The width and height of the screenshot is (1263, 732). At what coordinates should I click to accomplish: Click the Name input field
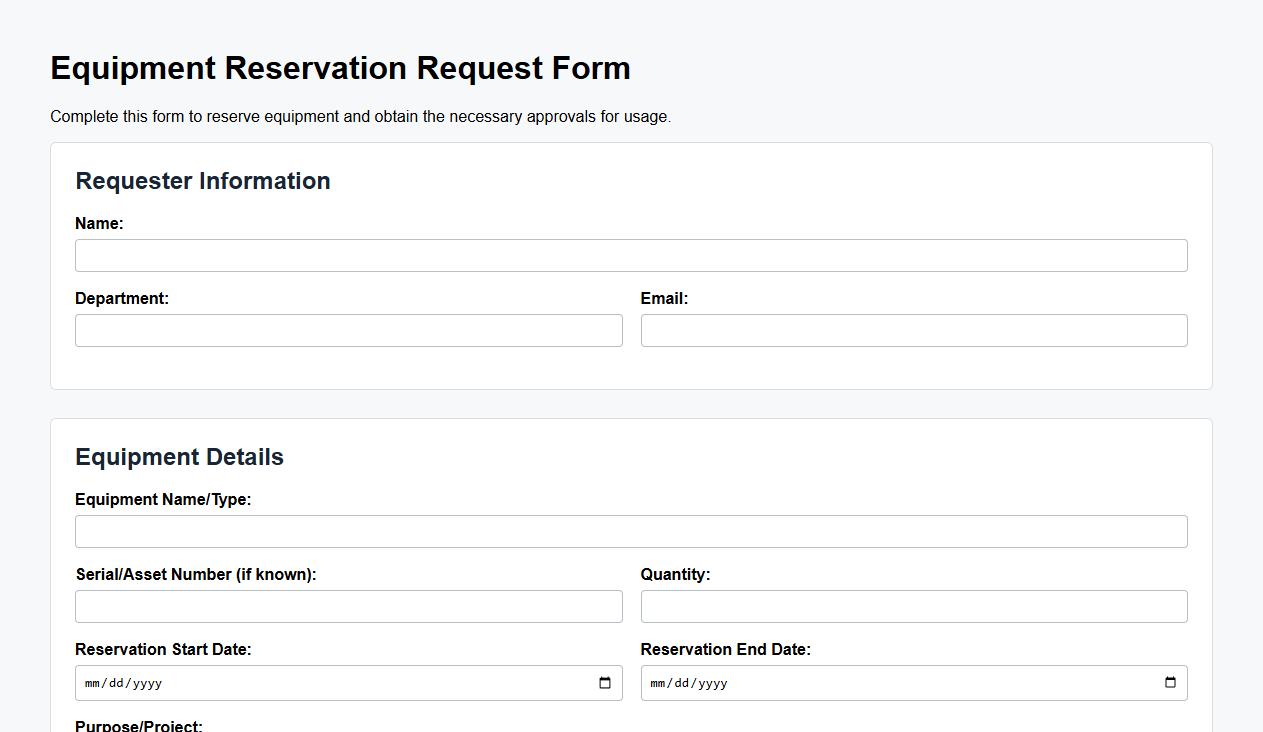click(631, 255)
